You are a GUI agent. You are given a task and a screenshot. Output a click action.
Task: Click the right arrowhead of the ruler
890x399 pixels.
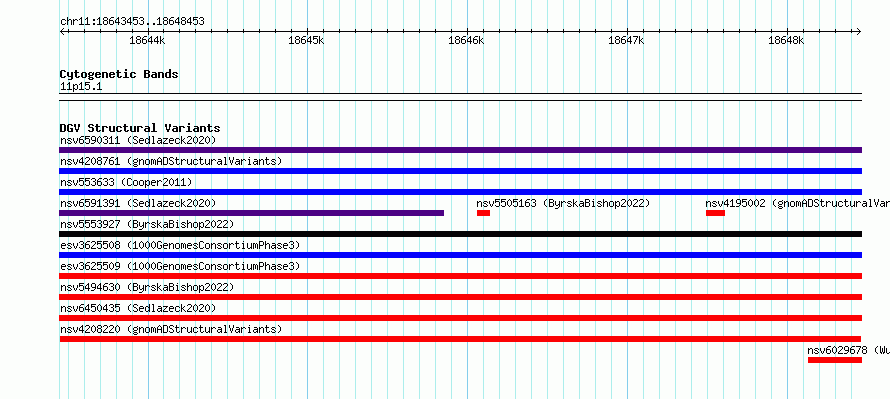tap(859, 31)
